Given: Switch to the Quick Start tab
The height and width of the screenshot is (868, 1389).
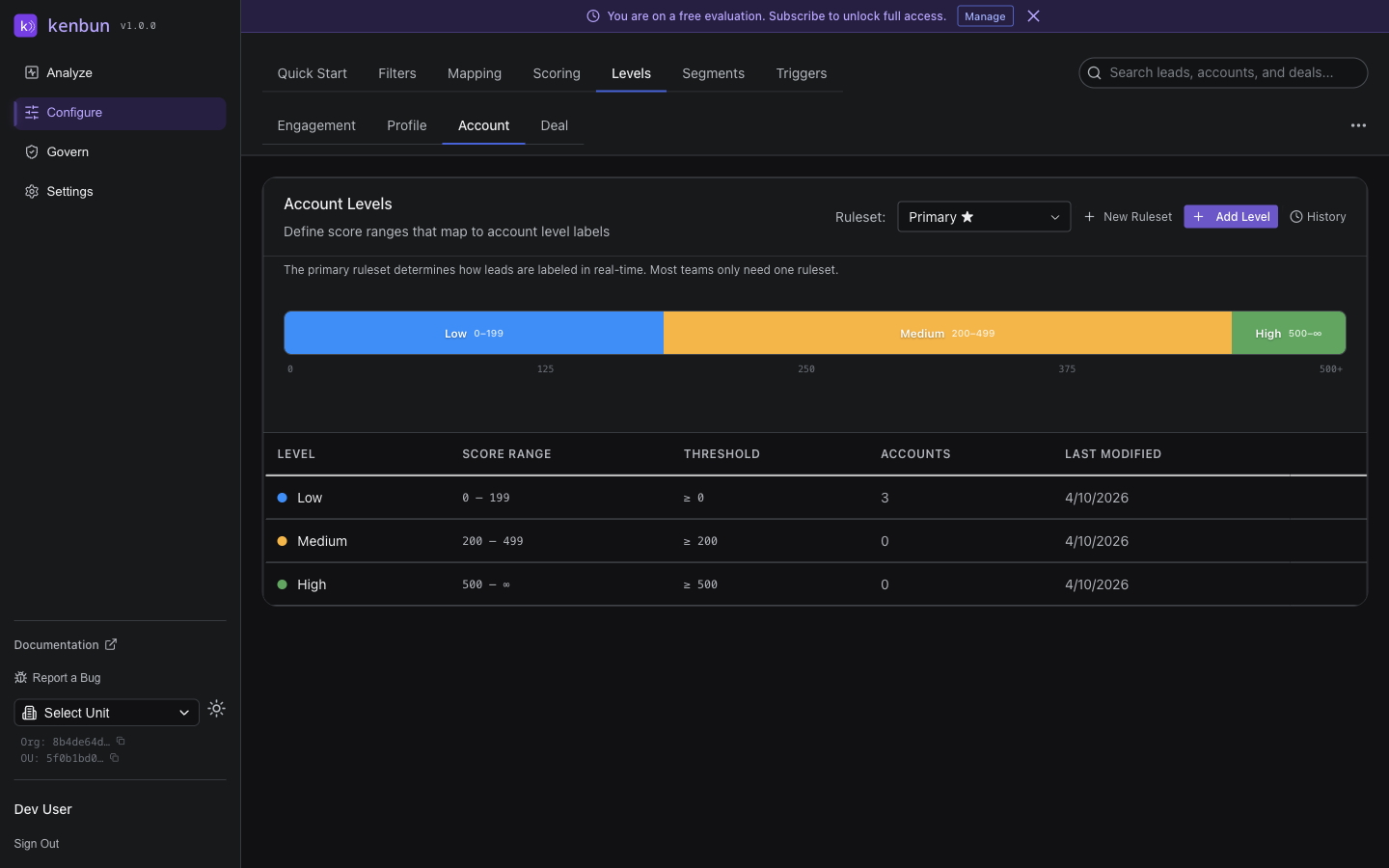Looking at the screenshot, I should pos(313,73).
